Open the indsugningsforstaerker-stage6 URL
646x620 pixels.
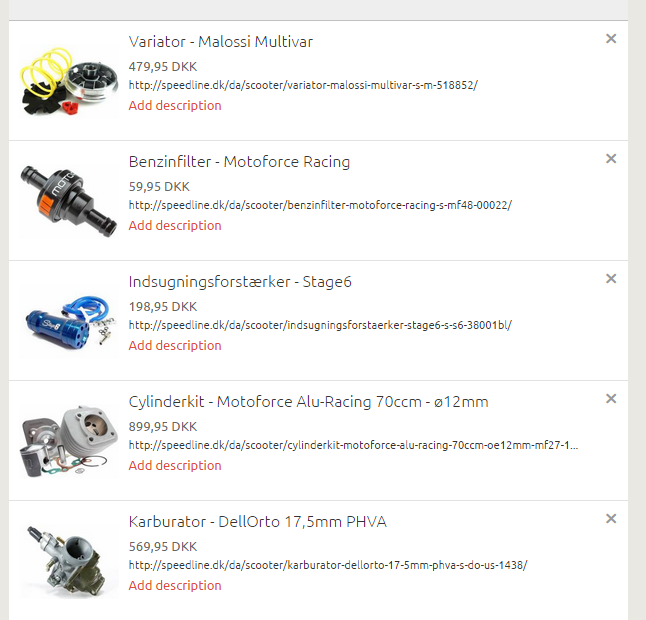[320, 325]
